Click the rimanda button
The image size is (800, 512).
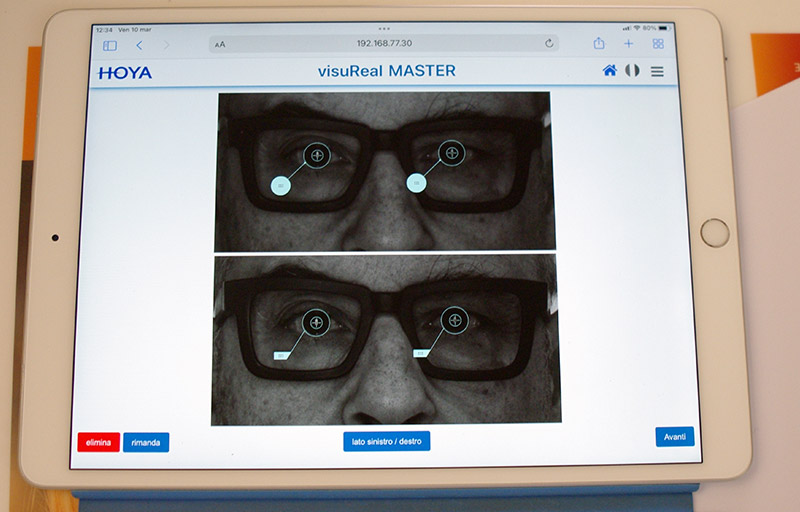[146, 443]
